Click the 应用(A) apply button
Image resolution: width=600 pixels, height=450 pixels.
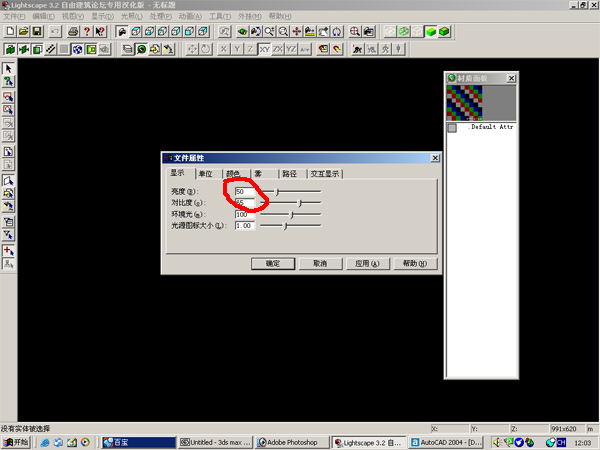click(x=367, y=264)
